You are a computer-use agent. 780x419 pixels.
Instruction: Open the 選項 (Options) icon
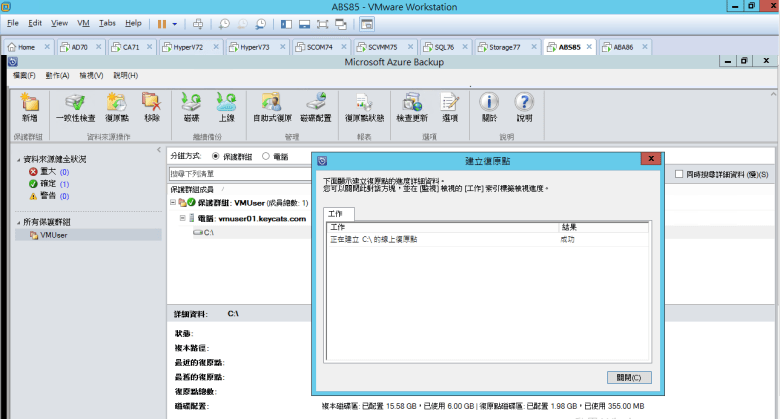(x=450, y=106)
